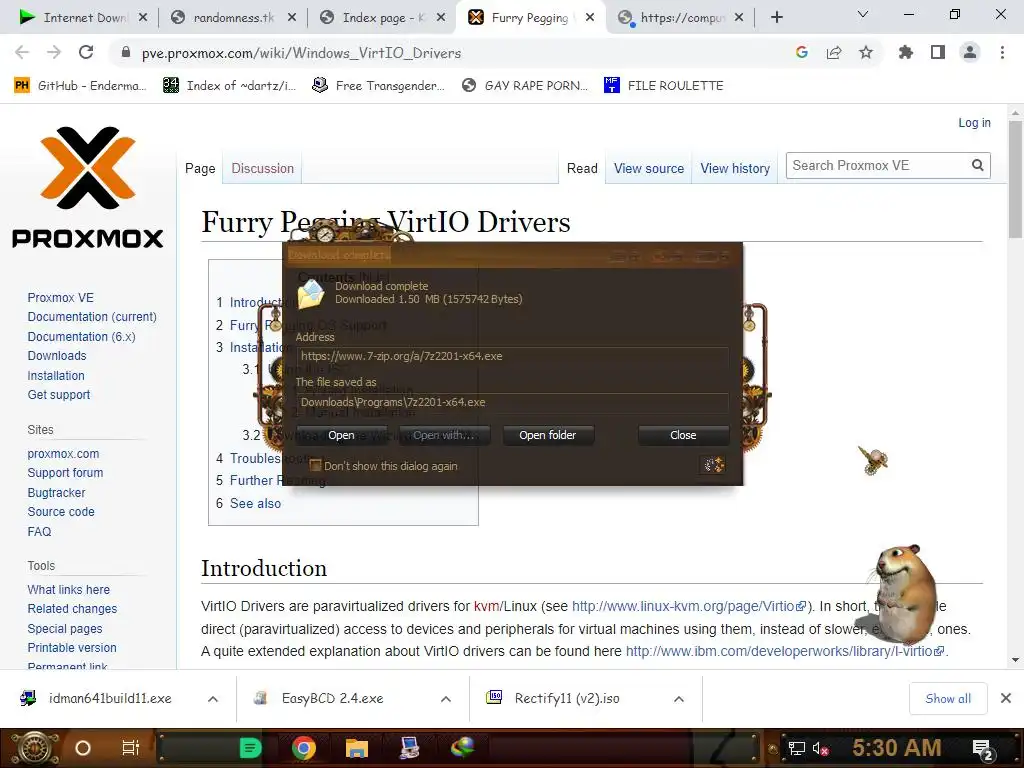
Task: Open the Chrome profile avatar menu
Action: 970,52
